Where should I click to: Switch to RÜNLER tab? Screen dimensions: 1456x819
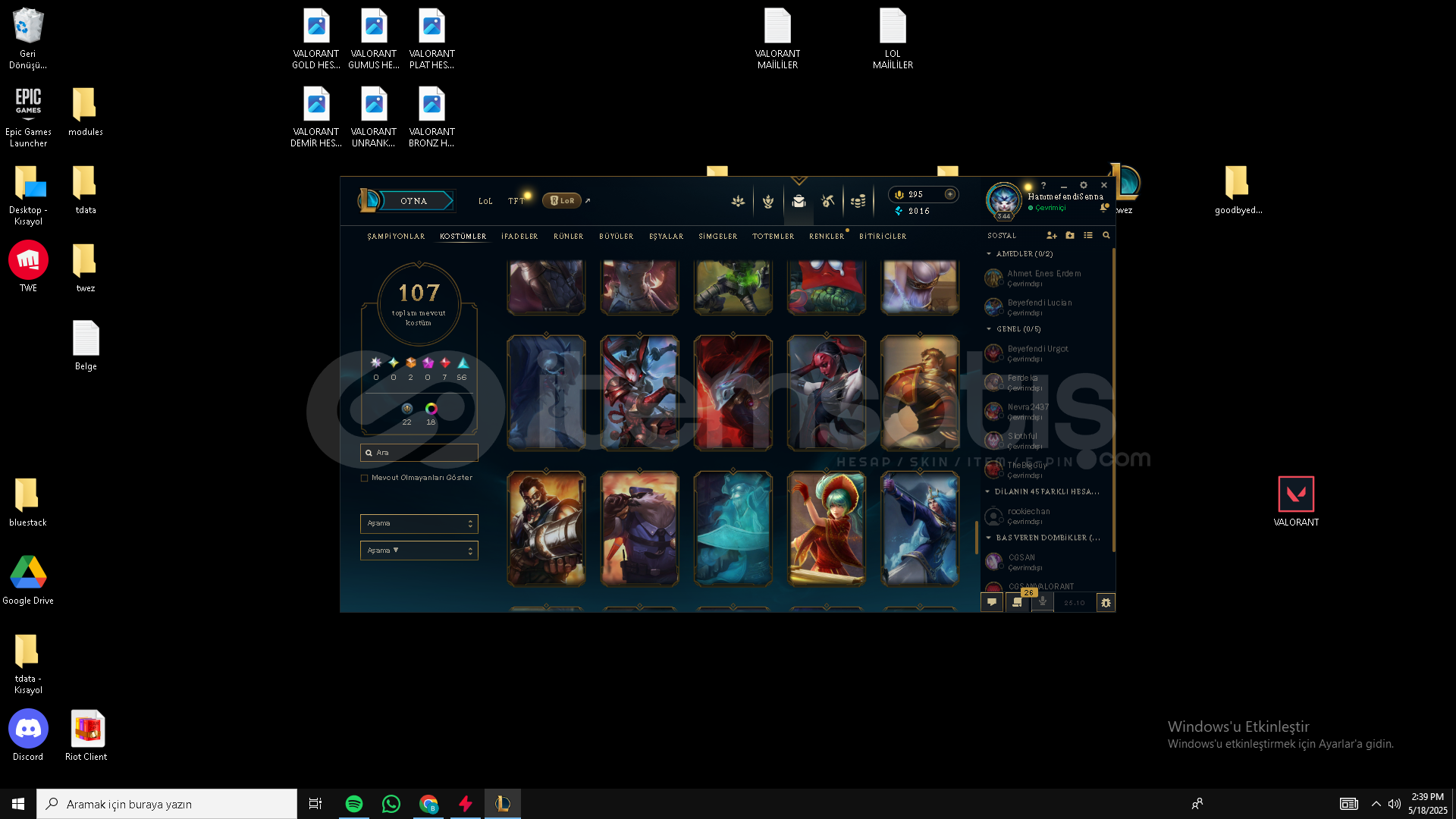pos(568,237)
